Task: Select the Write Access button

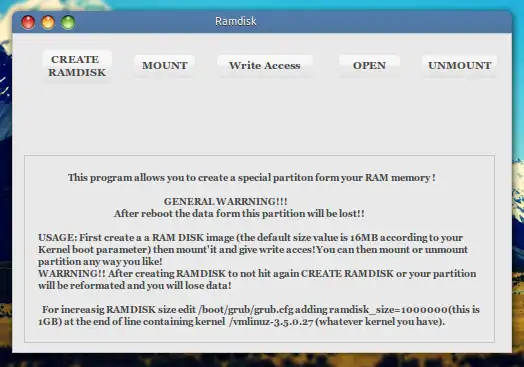Action: click(x=265, y=66)
